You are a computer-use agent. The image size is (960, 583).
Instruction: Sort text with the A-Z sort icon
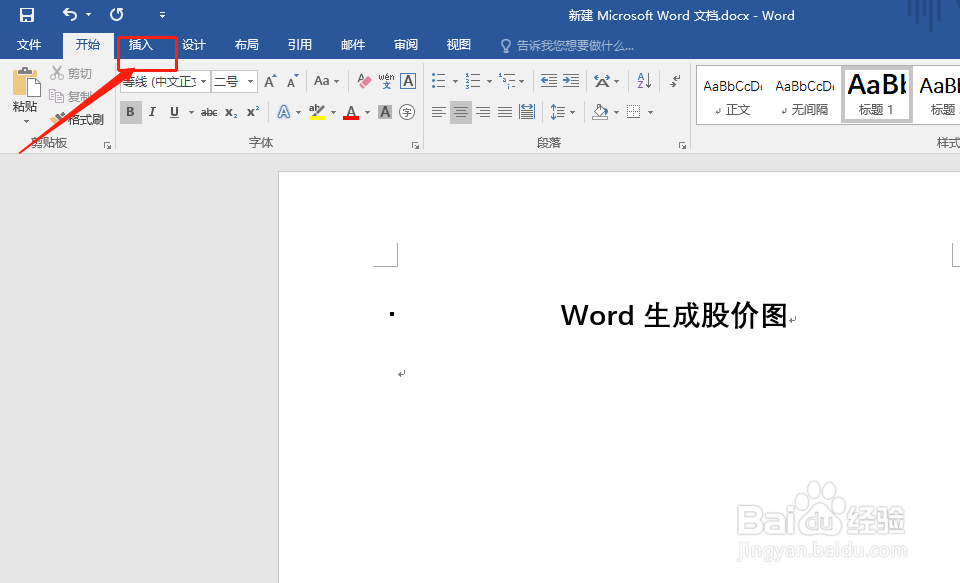643,82
